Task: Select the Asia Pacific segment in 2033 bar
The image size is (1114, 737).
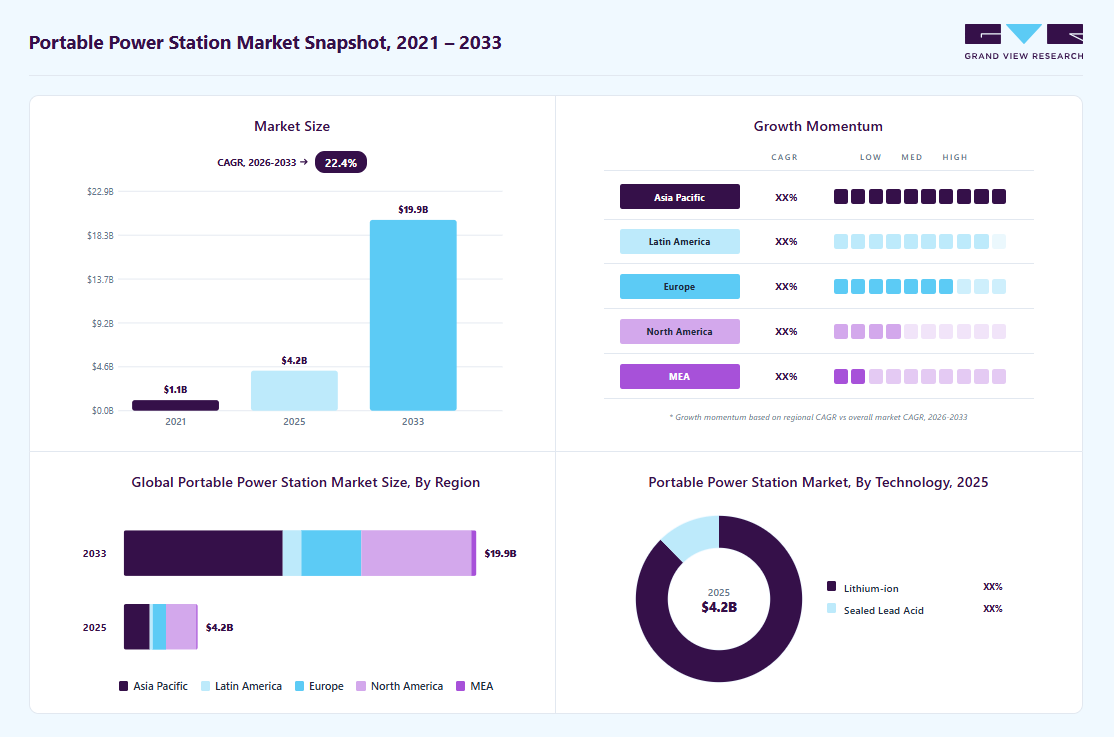Action: coord(203,553)
